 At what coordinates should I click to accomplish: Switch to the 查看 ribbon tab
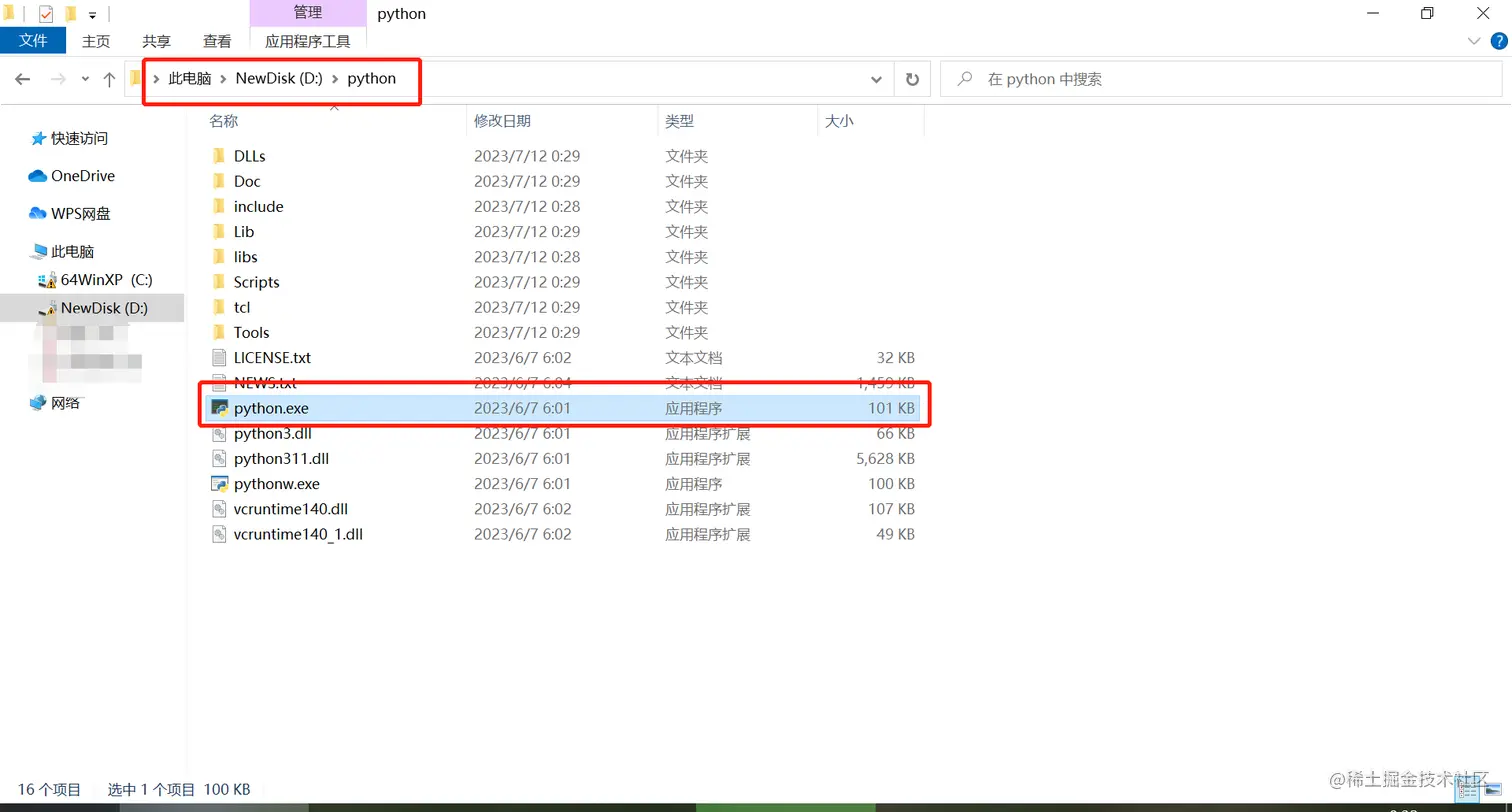pyautogui.click(x=217, y=41)
